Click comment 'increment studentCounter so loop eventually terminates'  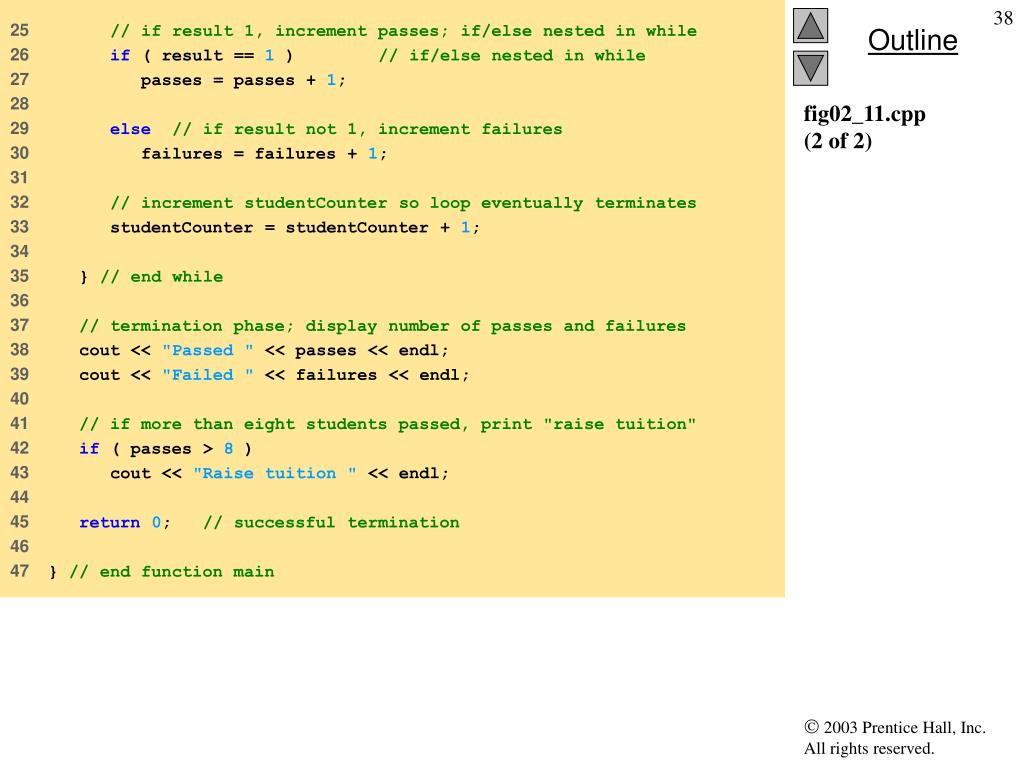click(x=404, y=203)
